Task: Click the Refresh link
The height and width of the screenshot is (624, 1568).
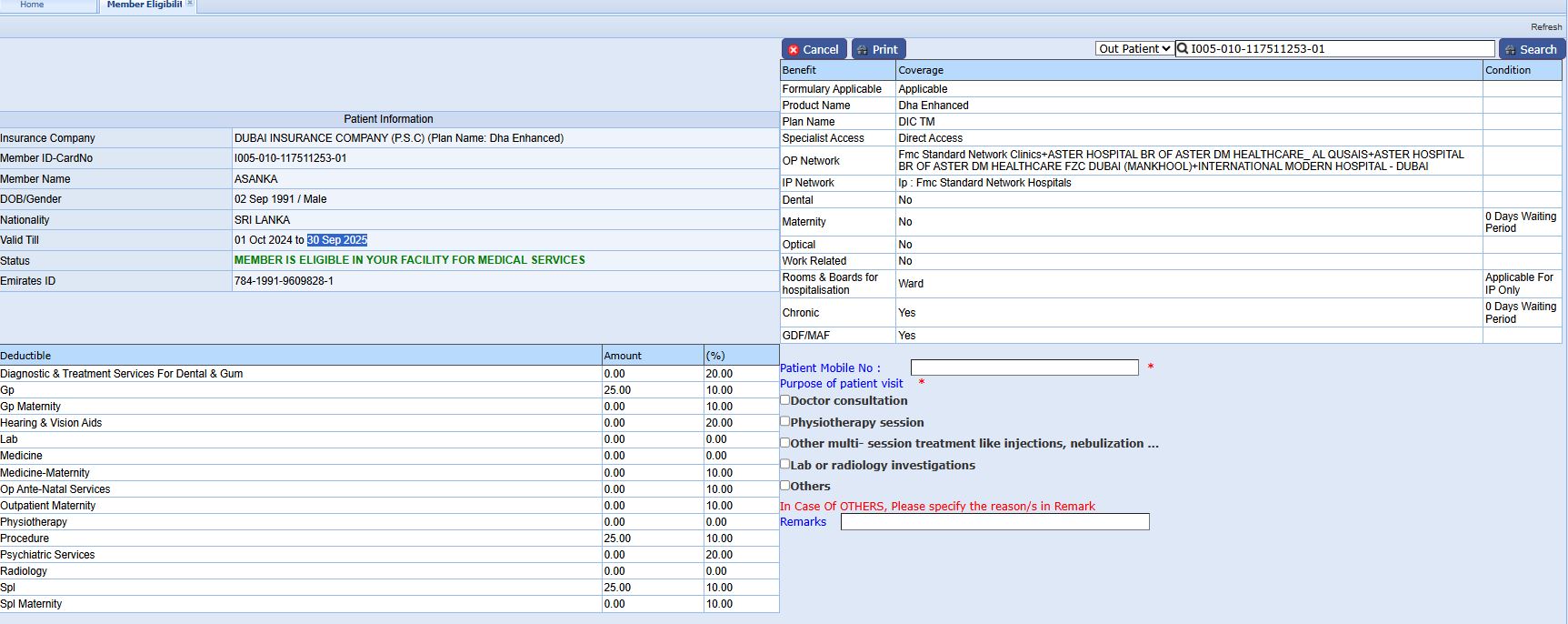Action: coord(1546,27)
